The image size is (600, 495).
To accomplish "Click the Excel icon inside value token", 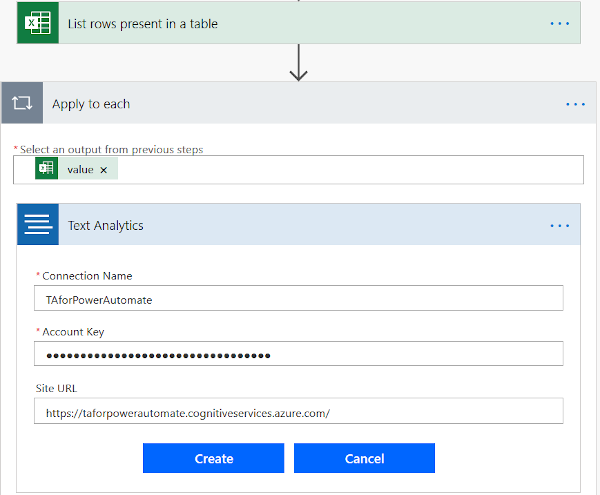I will pyautogui.click(x=46, y=169).
